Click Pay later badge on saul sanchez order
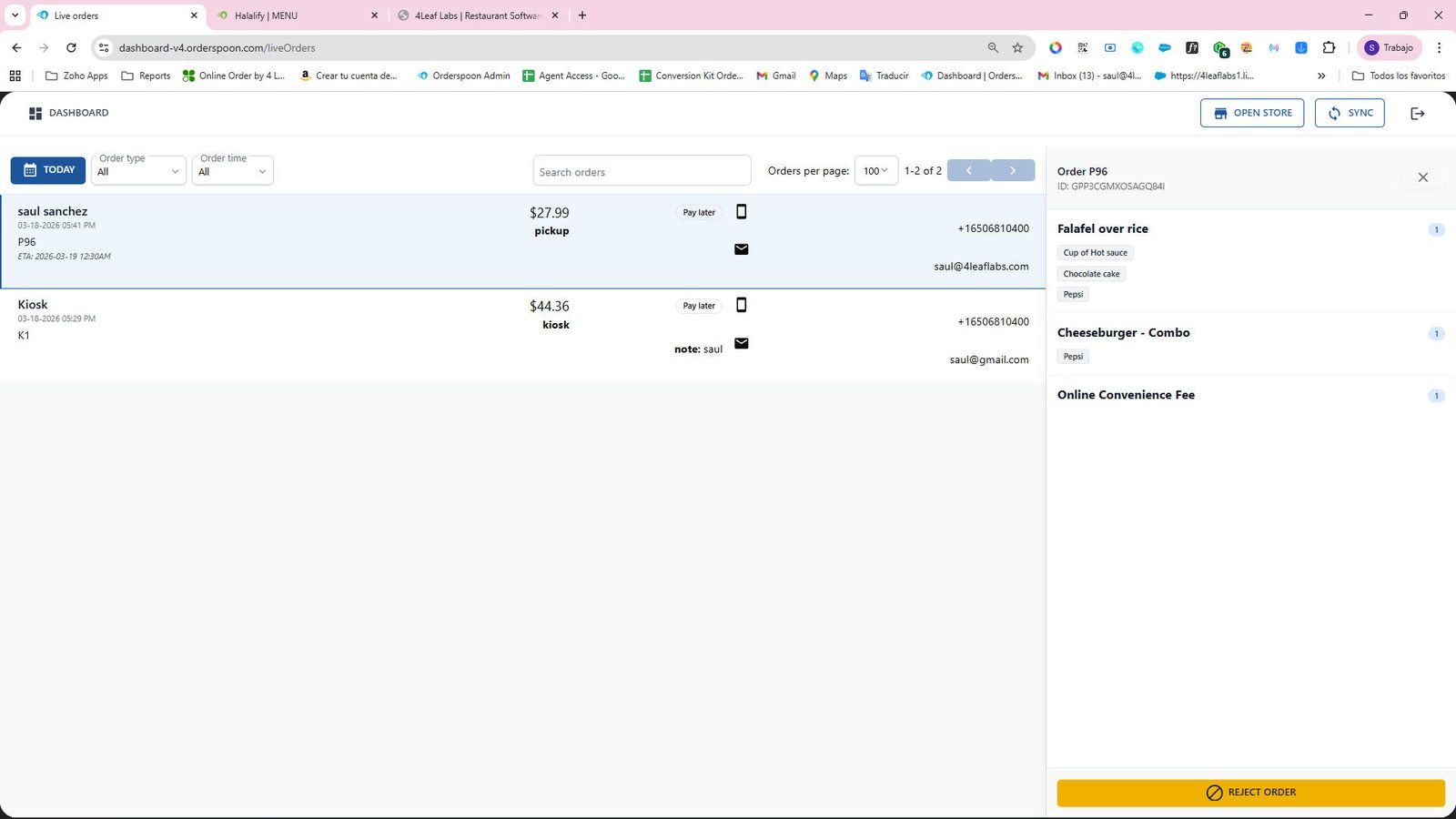Screen dimensions: 1456x819 (x=699, y=212)
